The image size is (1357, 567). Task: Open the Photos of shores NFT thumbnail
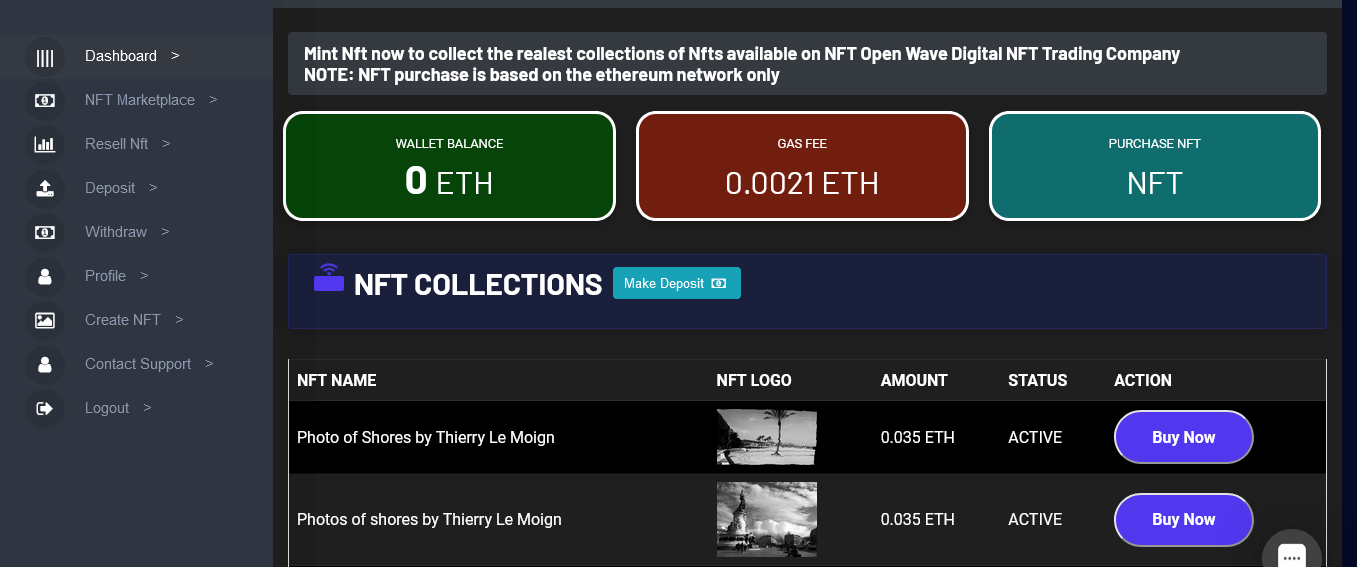pyautogui.click(x=767, y=519)
